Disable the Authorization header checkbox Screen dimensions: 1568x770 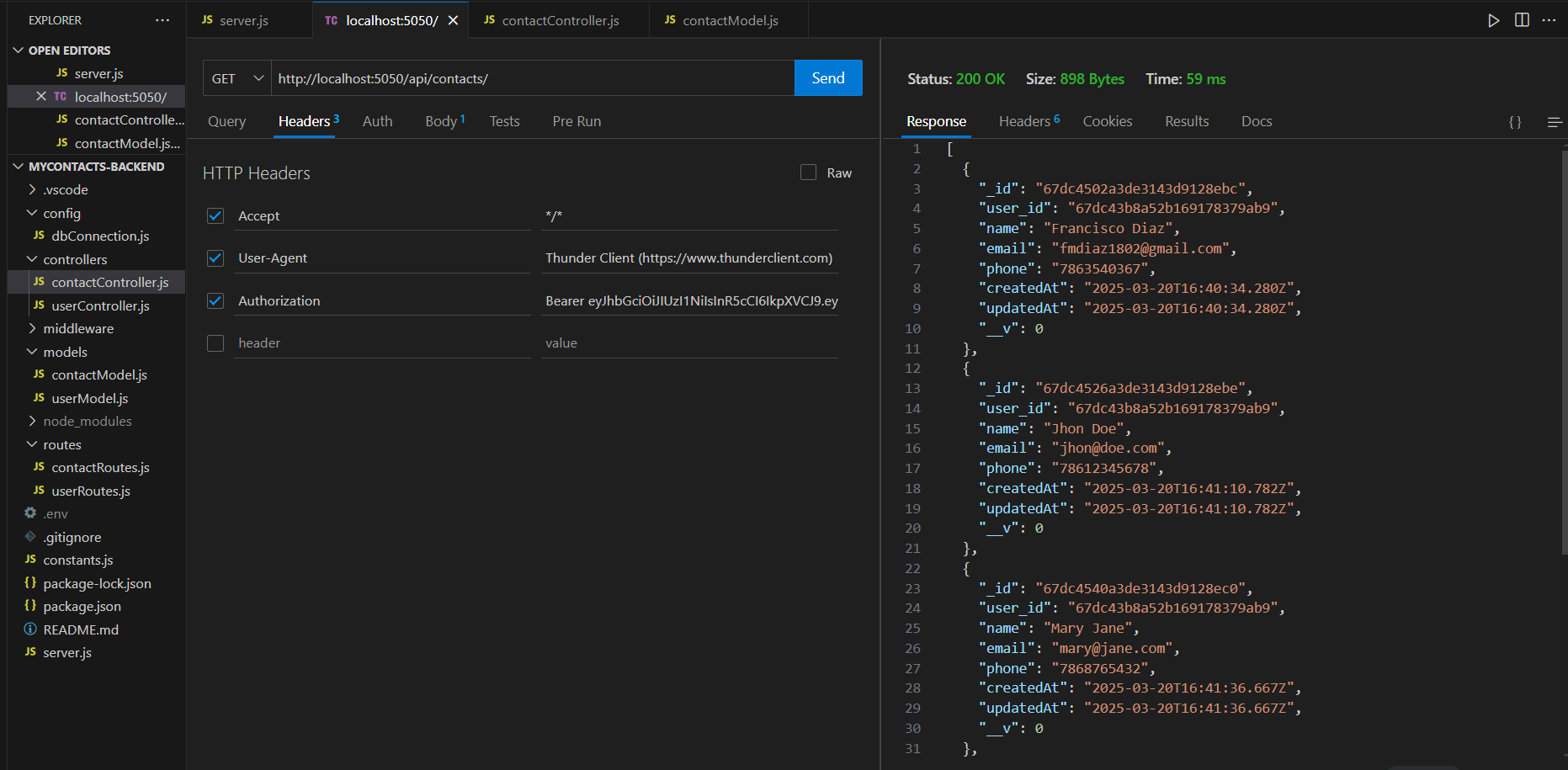pyautogui.click(x=215, y=300)
